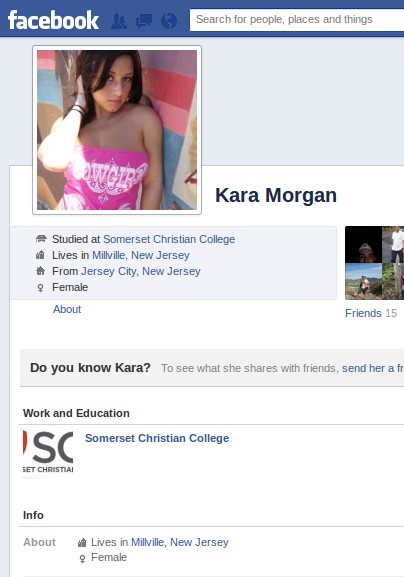Open Millville, New Jersey link in summary
This screenshot has width=404, height=577.
(x=141, y=255)
